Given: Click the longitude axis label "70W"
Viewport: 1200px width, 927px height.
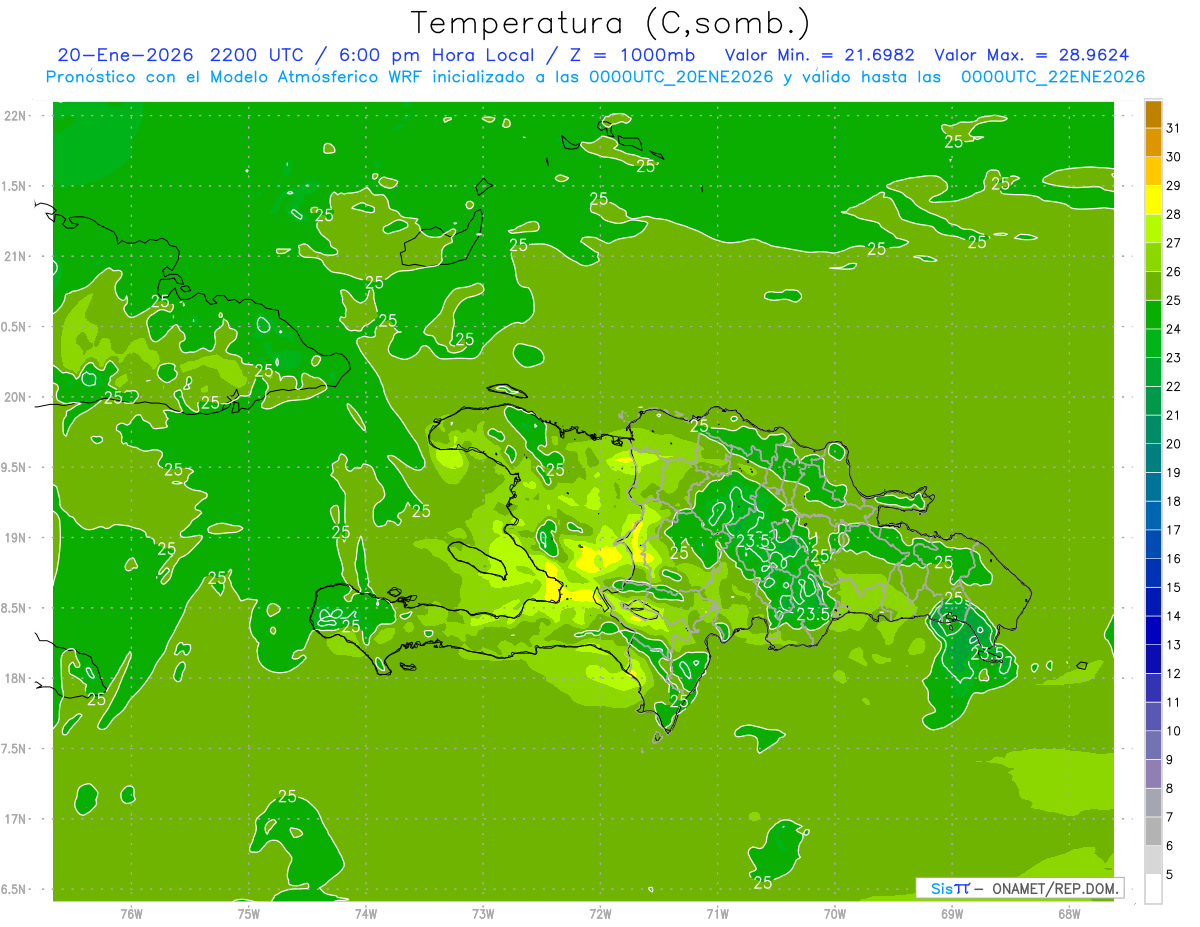Looking at the screenshot, I should [834, 913].
